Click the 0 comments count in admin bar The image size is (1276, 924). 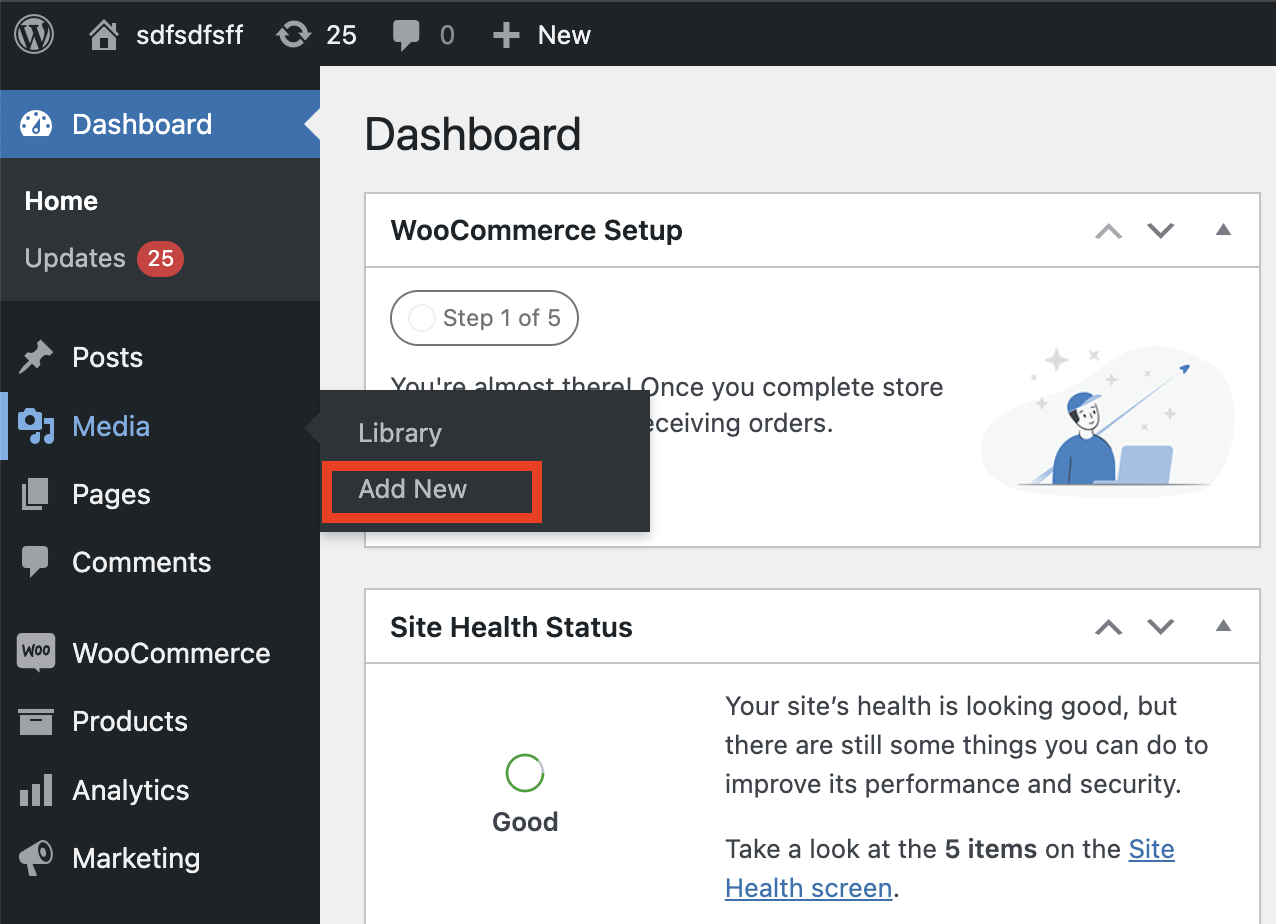(x=447, y=36)
